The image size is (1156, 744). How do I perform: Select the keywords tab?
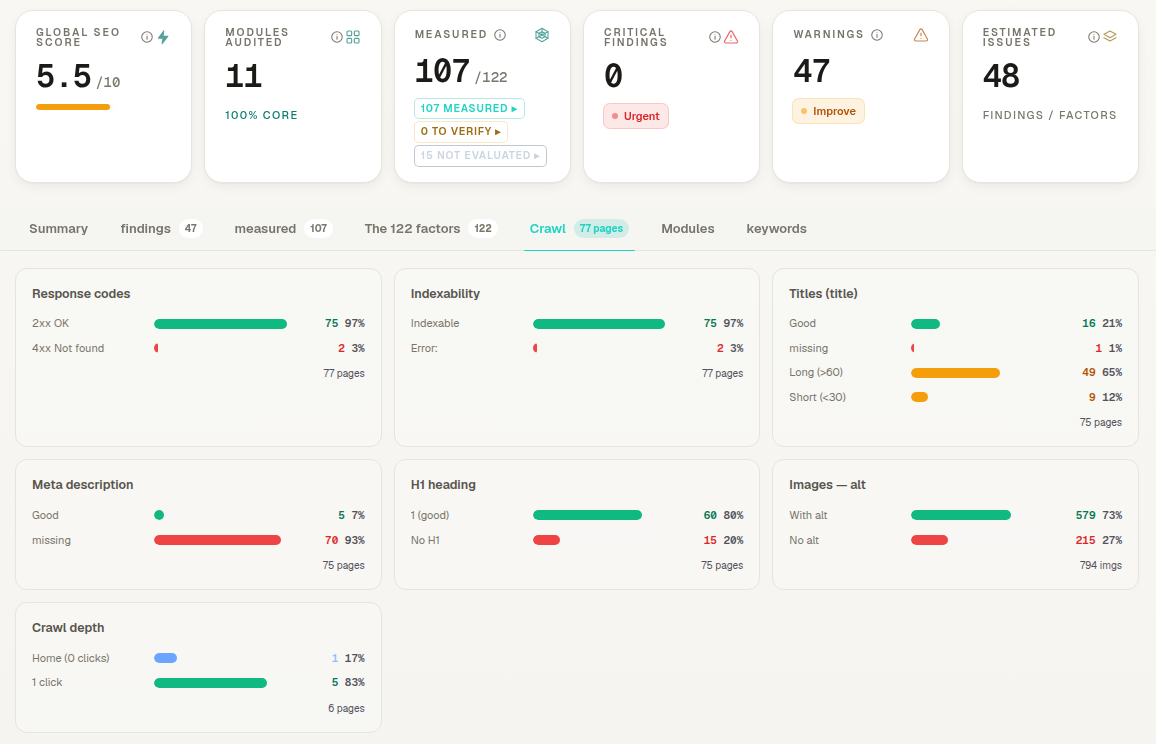point(776,229)
